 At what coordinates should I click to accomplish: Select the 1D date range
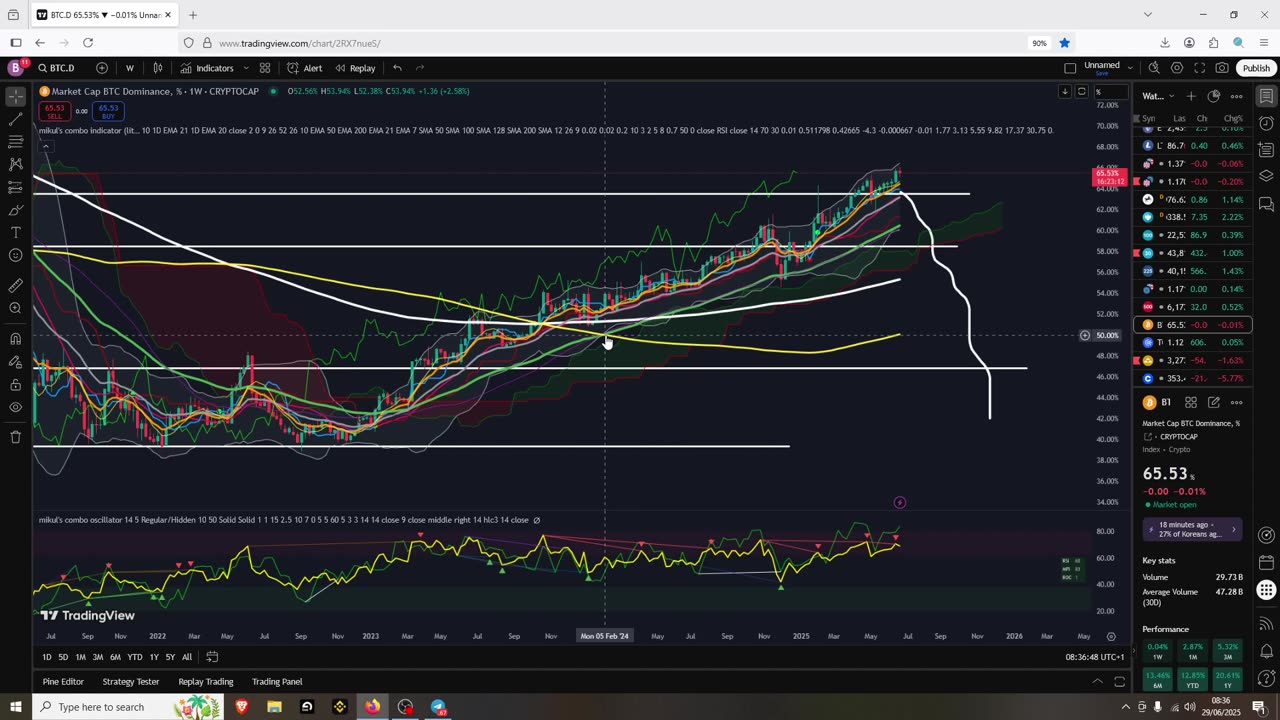coord(47,657)
